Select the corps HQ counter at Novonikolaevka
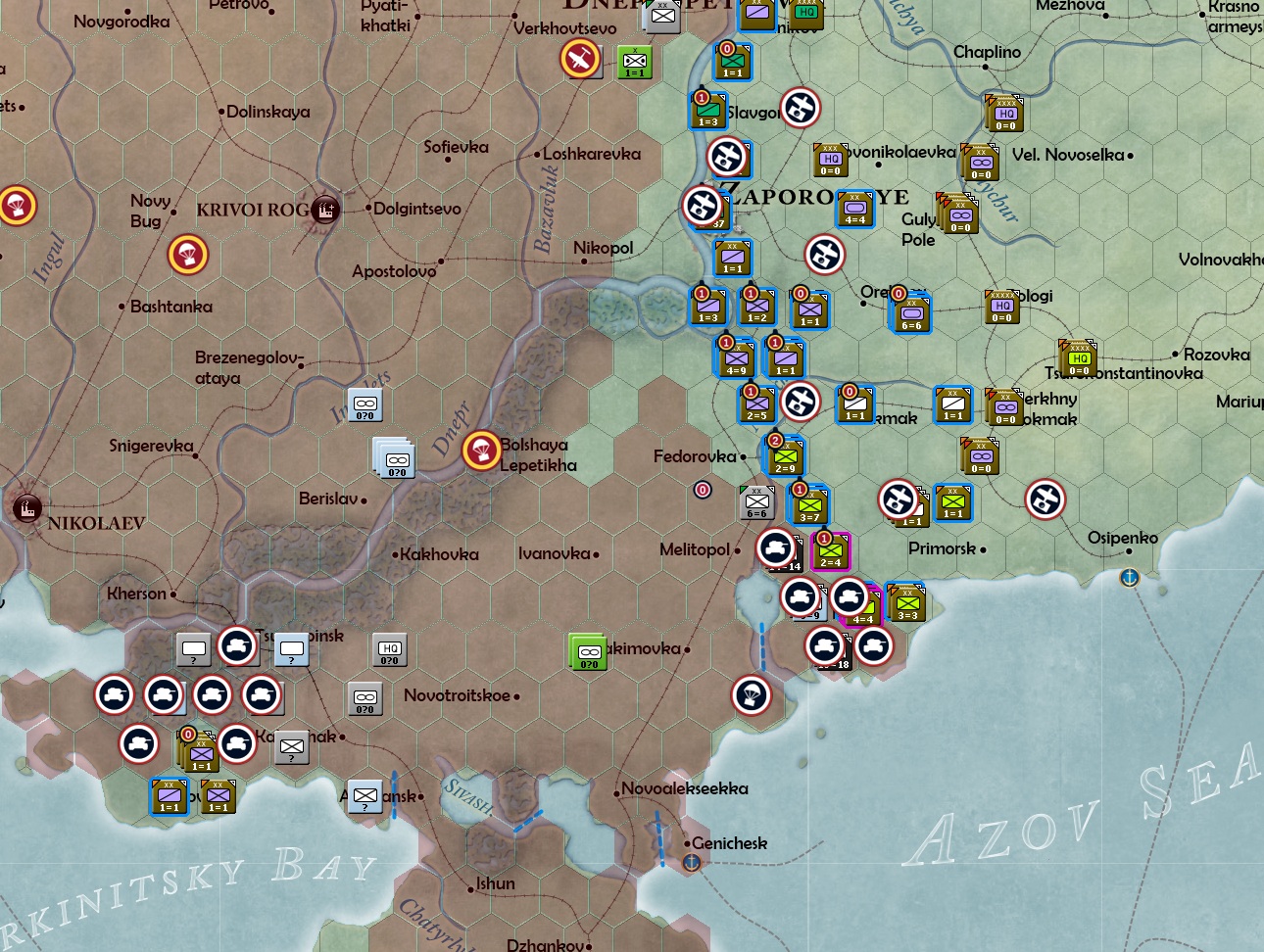Screen dimensions: 1264x952 (830, 160)
